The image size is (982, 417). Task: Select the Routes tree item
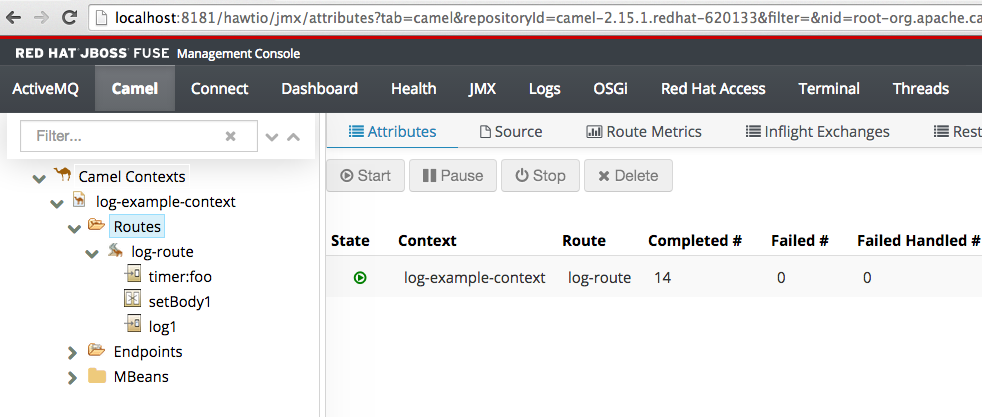137,227
